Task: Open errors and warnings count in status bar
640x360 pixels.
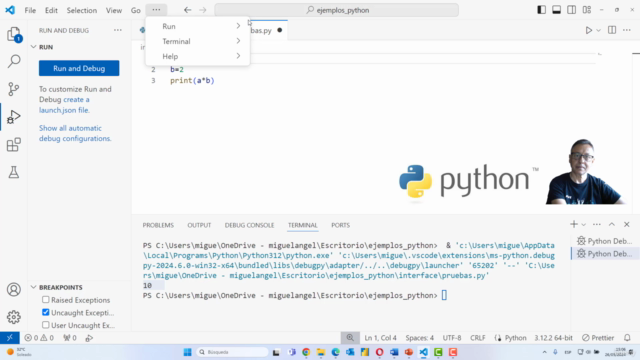Action: click(39, 338)
